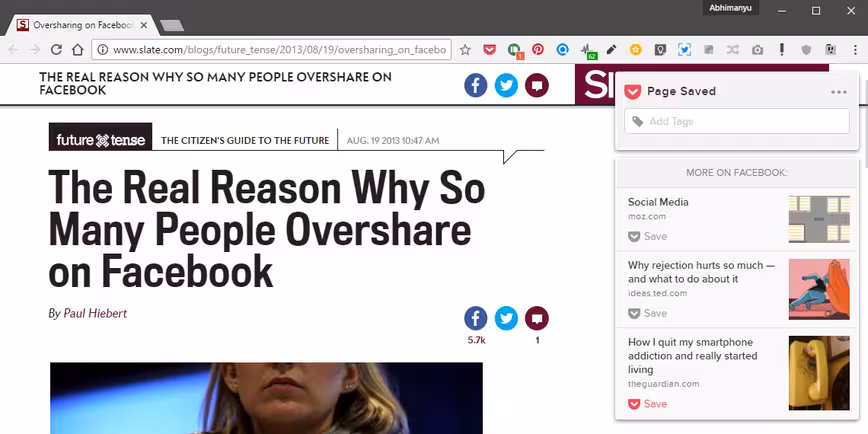
Task: Close the Oversharing on Facebook tab
Action: (x=143, y=25)
